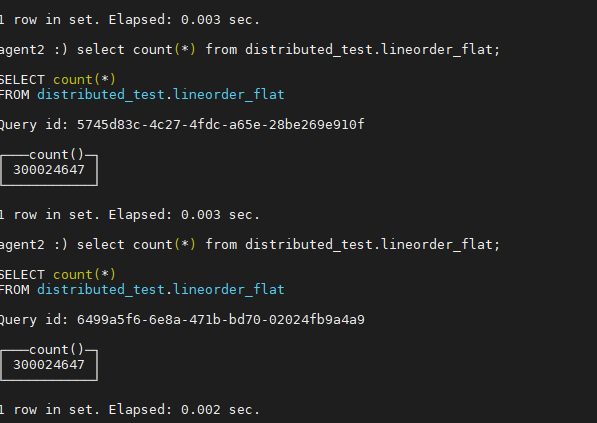597x423 pixels.
Task: Click the middle Elapsed 0.003 sec line
Action: pyautogui.click(x=130, y=215)
